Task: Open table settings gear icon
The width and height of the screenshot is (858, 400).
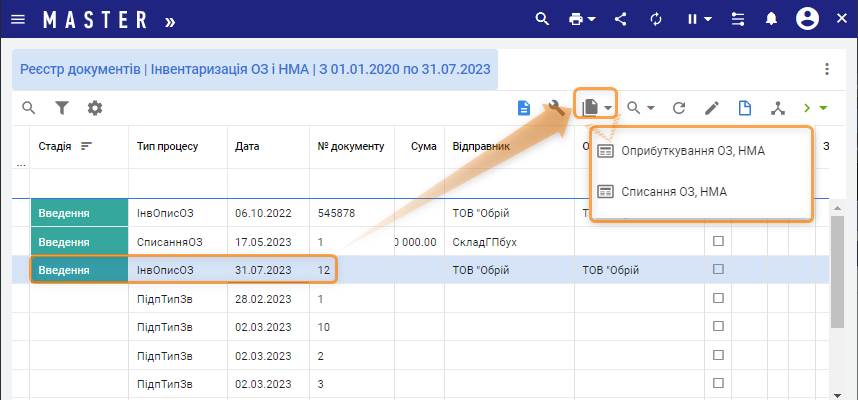Action: click(95, 108)
